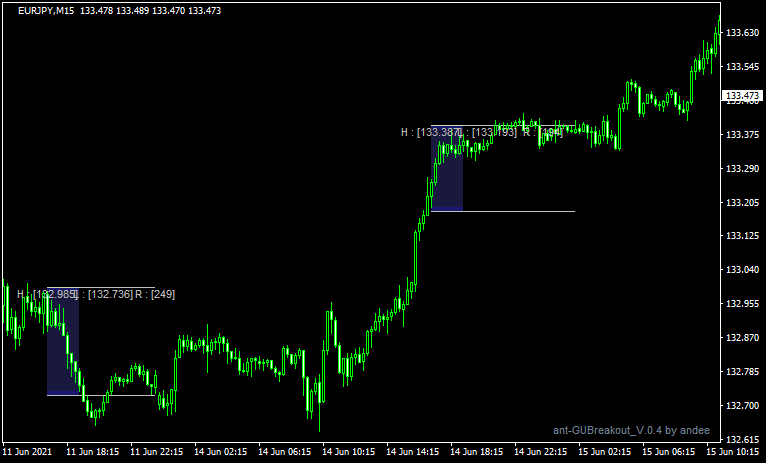Click the 11 Jun 2021 date label
Screen dimensions: 766x463
[30, 451]
